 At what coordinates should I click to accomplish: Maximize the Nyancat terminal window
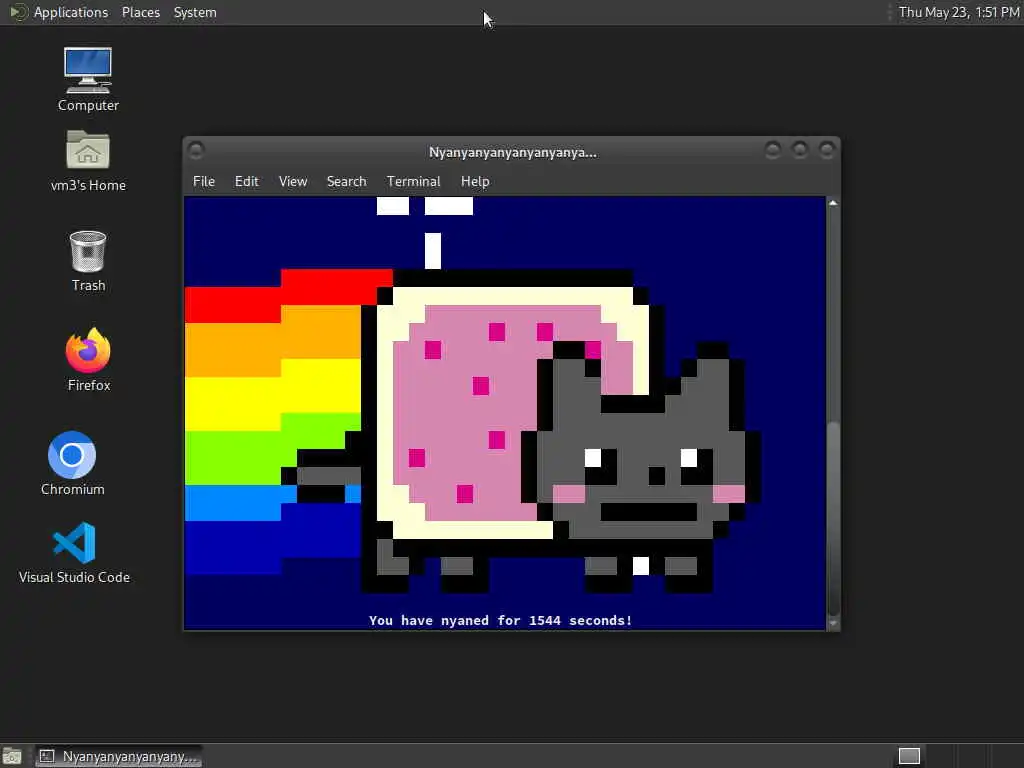[x=799, y=150]
